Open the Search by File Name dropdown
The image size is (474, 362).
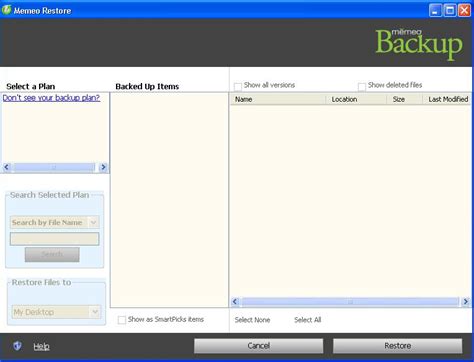tap(55, 222)
